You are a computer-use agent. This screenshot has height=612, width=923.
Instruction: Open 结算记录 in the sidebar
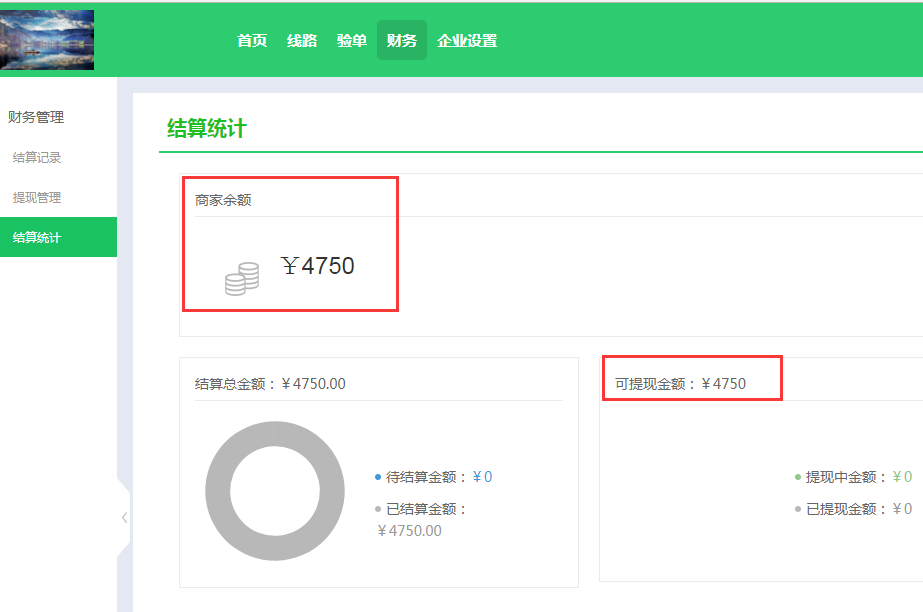coord(37,157)
